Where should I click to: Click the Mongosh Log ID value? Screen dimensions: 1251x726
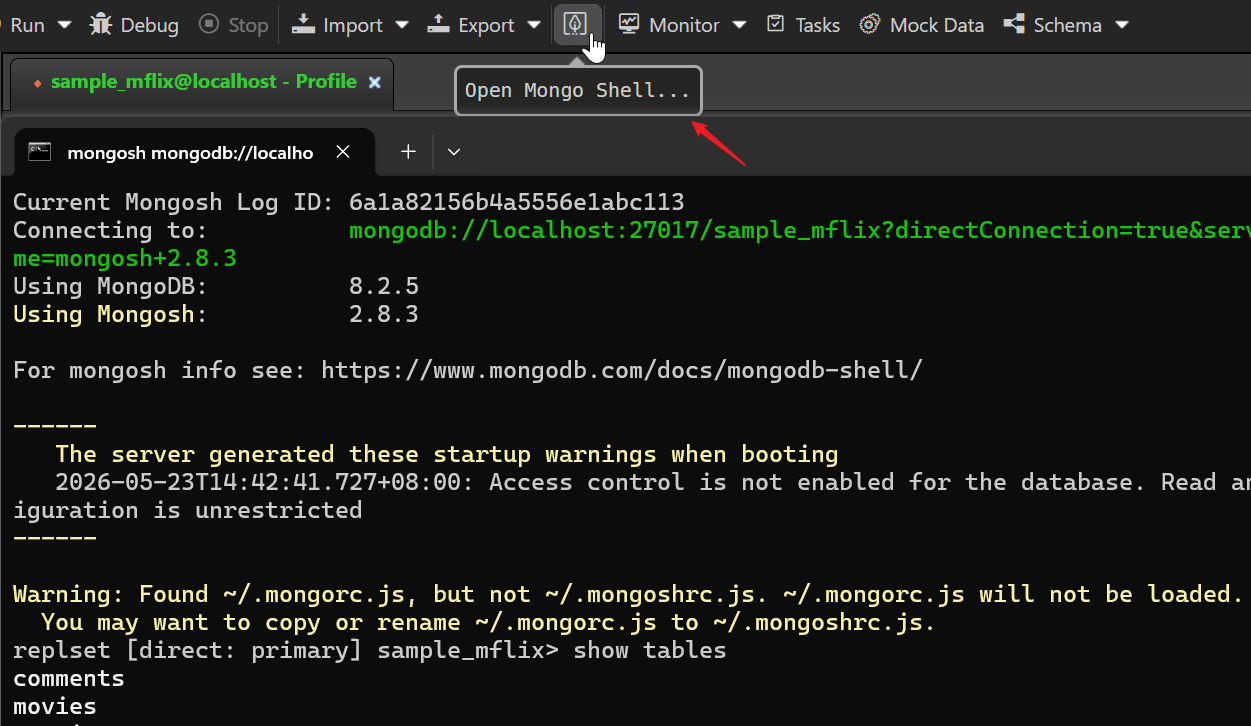click(516, 202)
